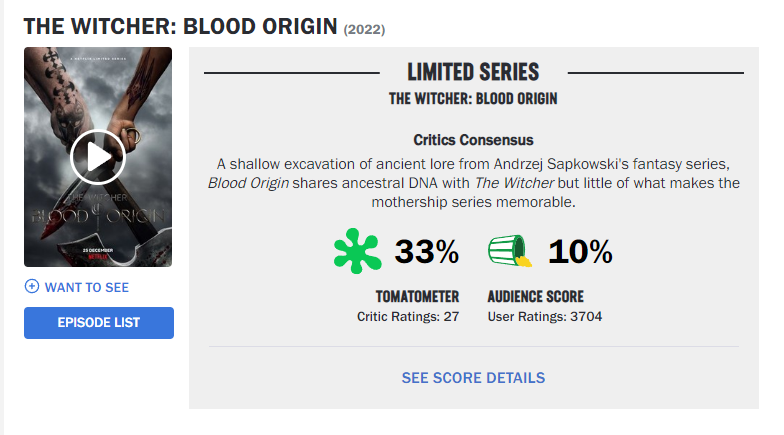The height and width of the screenshot is (435, 784).
Task: Open the EPISODE LIST button
Action: [99, 322]
